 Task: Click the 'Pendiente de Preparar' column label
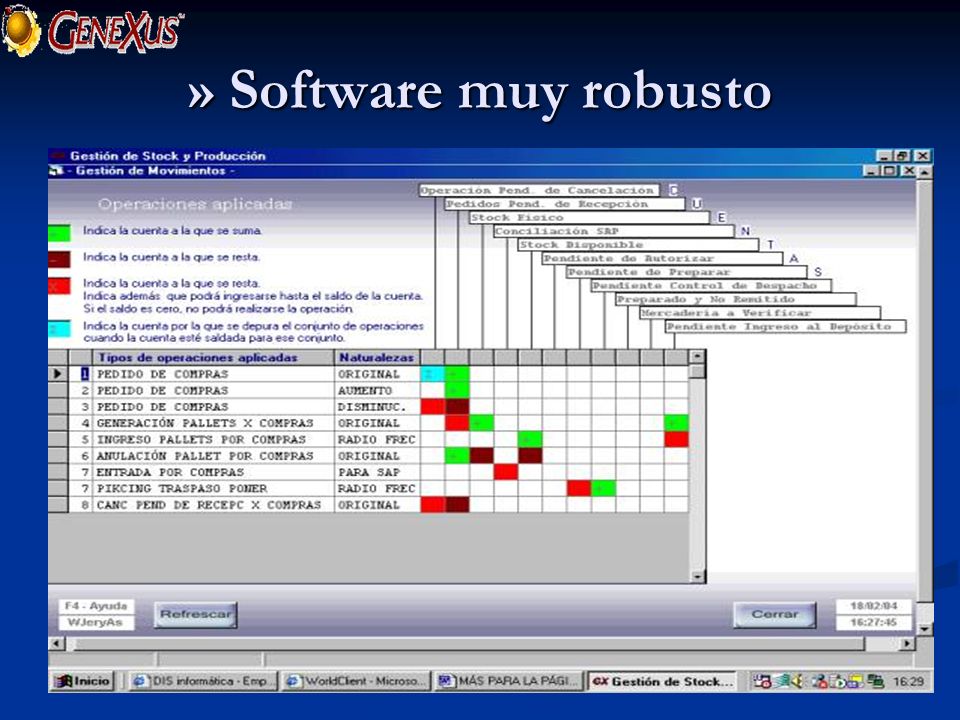(687, 272)
